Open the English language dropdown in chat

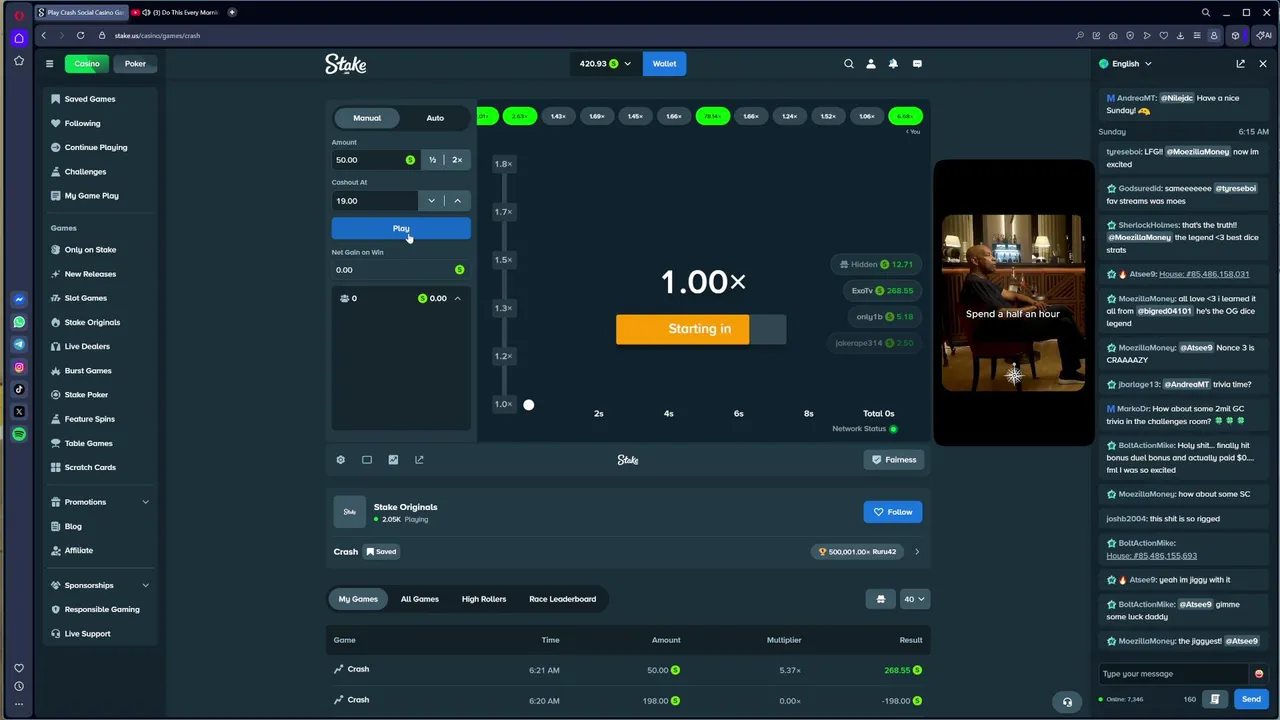tap(1126, 64)
